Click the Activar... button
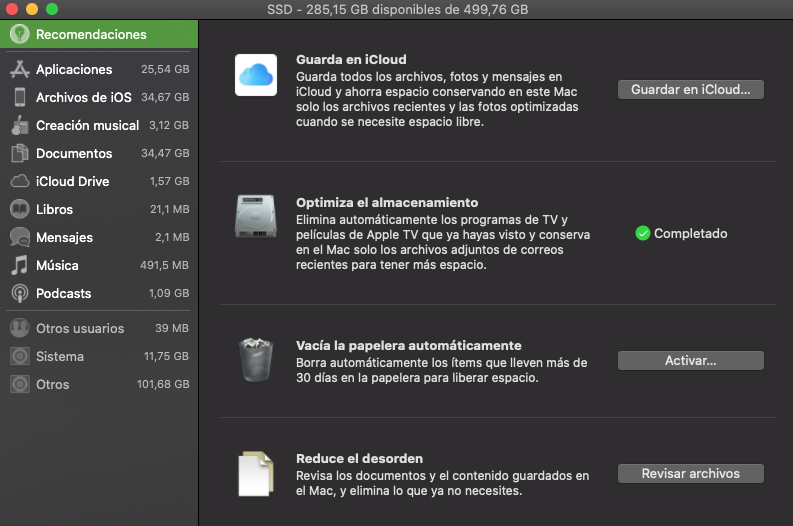 (690, 361)
